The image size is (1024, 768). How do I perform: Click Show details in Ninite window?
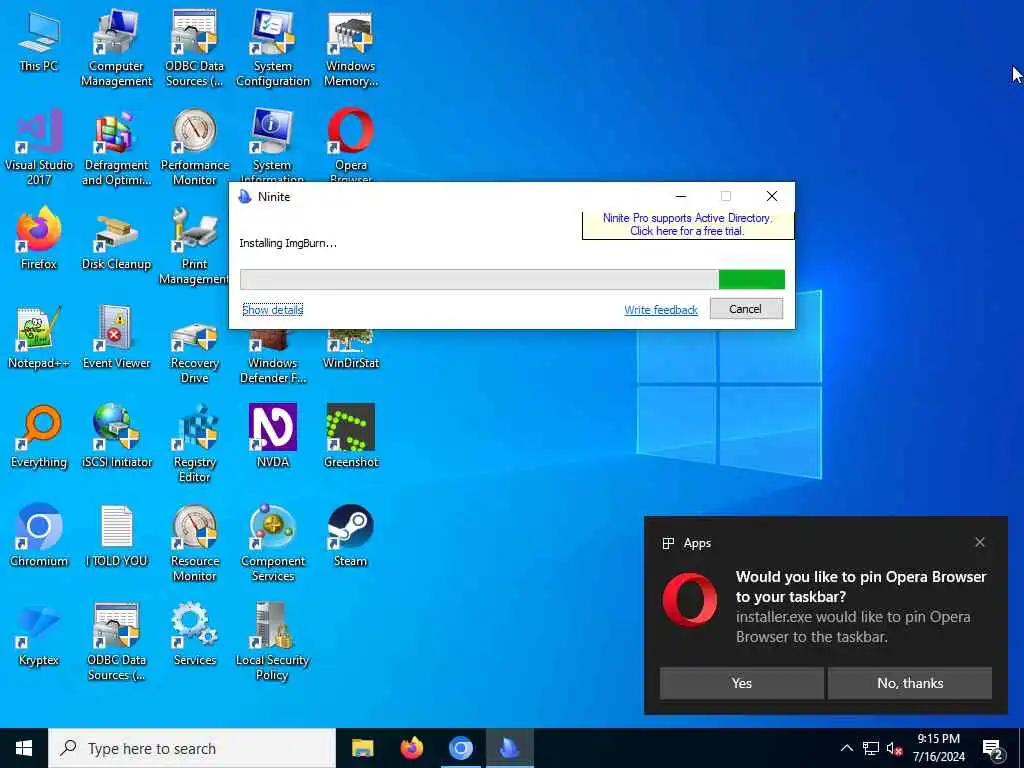pos(272,310)
